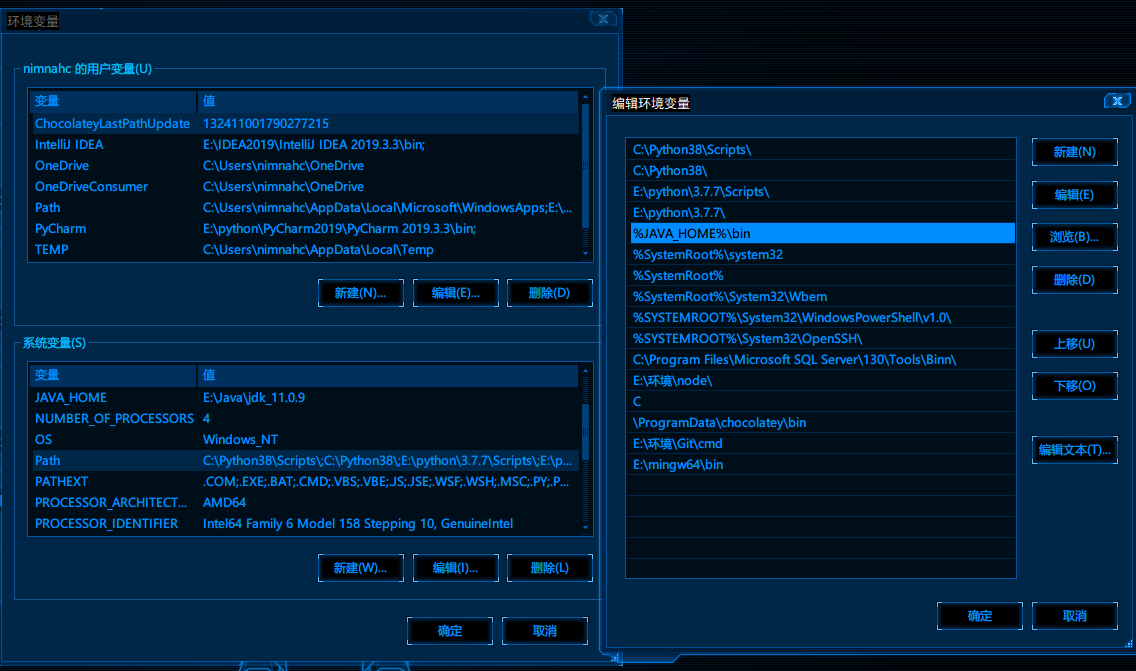Confirm the 环境变量 window with 确定
Viewport: 1136px width, 671px height.
450,631
